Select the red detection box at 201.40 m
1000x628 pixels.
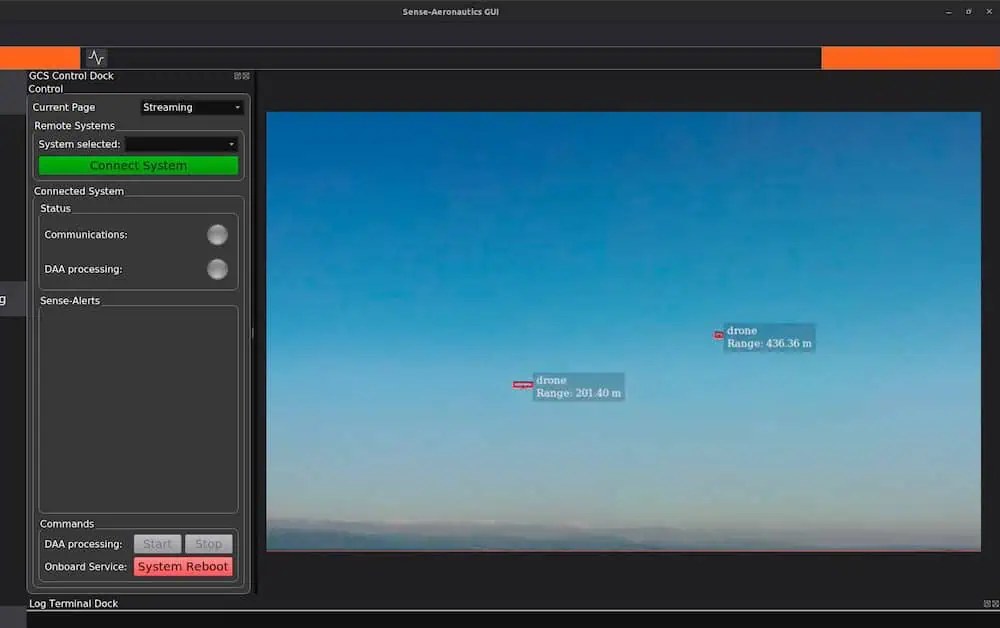[522, 385]
